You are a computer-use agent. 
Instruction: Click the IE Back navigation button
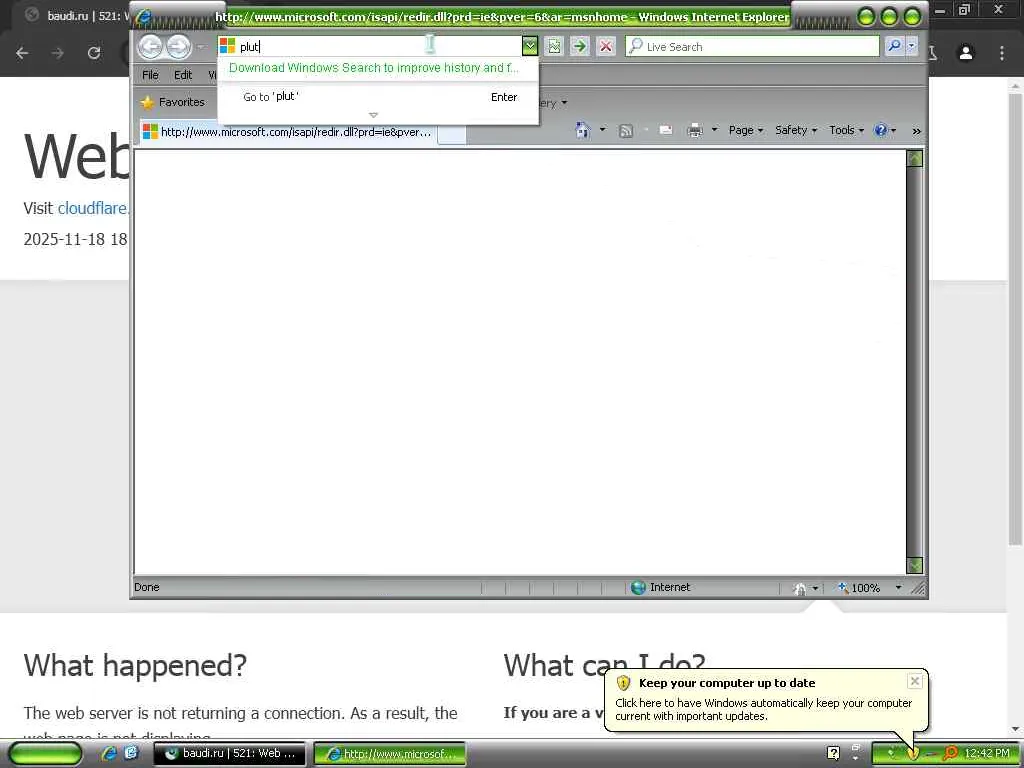coord(150,46)
